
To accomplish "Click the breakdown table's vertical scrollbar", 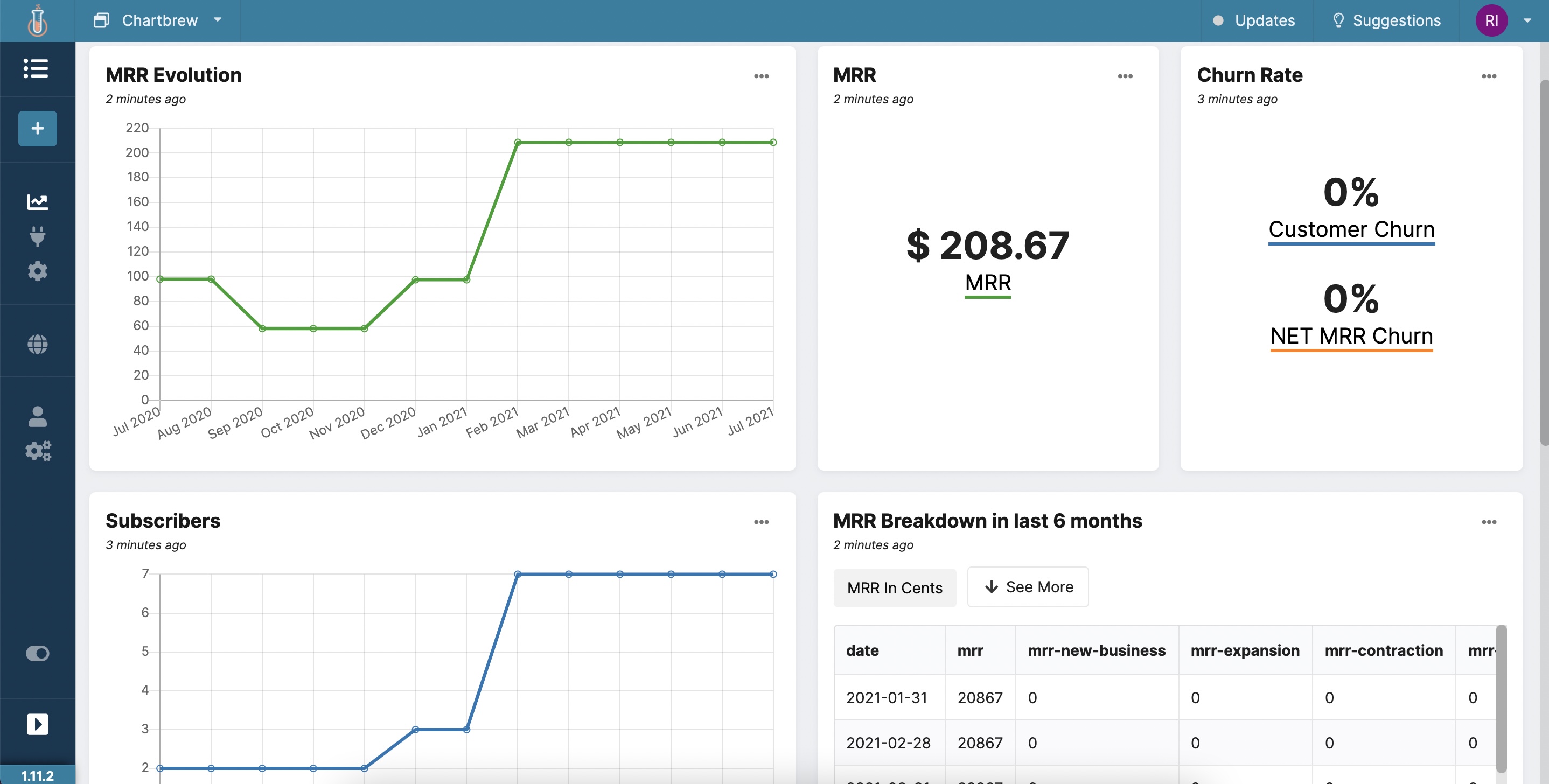I will [1502, 699].
